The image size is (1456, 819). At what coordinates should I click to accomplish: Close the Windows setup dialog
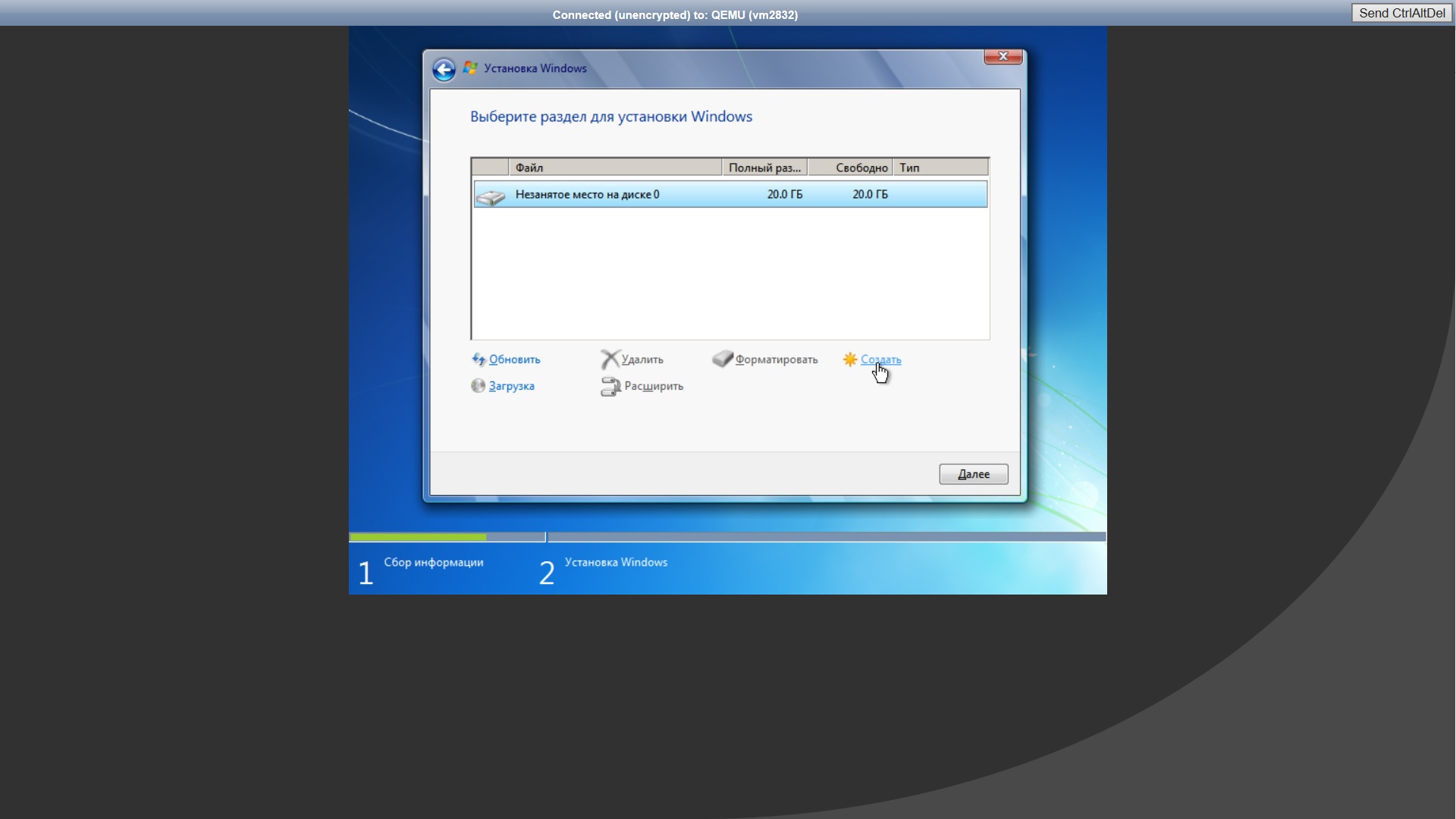point(1003,57)
